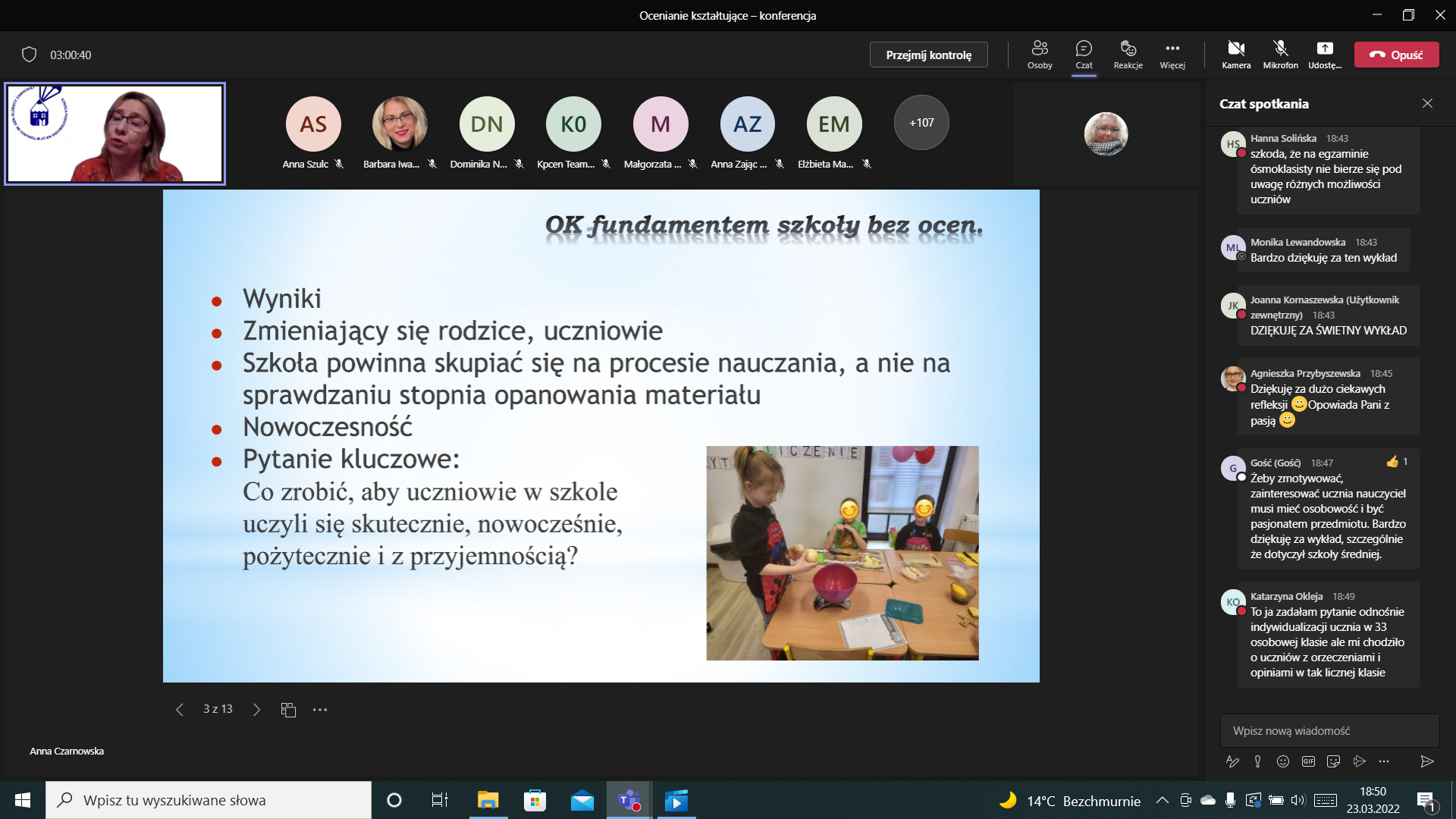Open Katarzyna Okleja chat avatar
Screen dimensions: 1456x819
(x=1233, y=602)
